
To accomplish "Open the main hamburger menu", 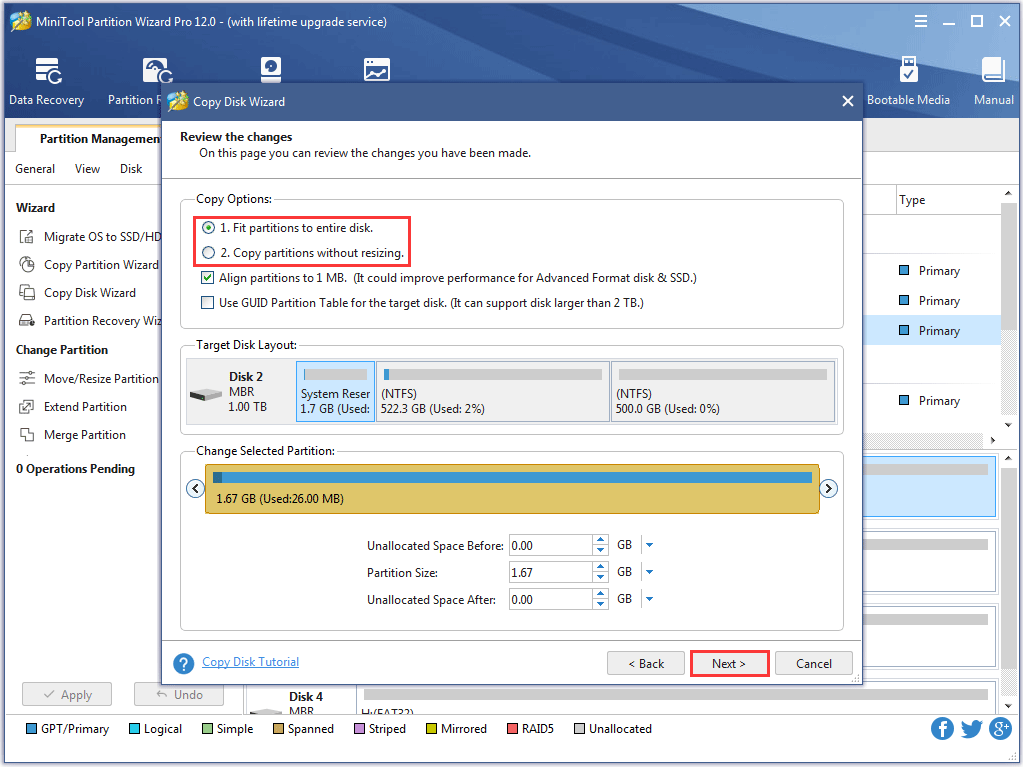I will click(x=921, y=22).
